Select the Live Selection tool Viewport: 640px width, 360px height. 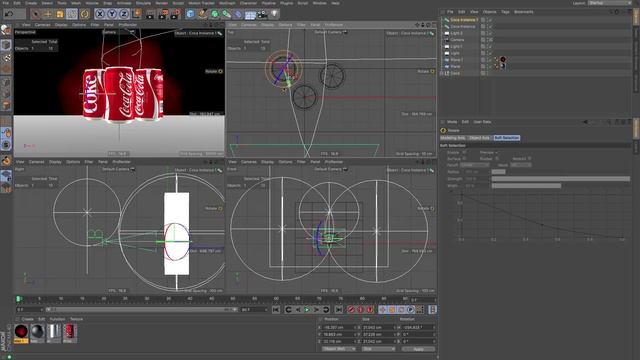click(36, 14)
